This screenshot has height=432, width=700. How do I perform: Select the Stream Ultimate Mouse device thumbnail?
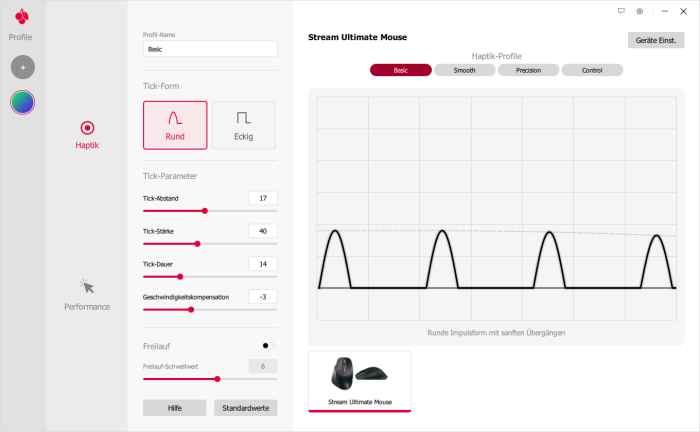point(359,380)
